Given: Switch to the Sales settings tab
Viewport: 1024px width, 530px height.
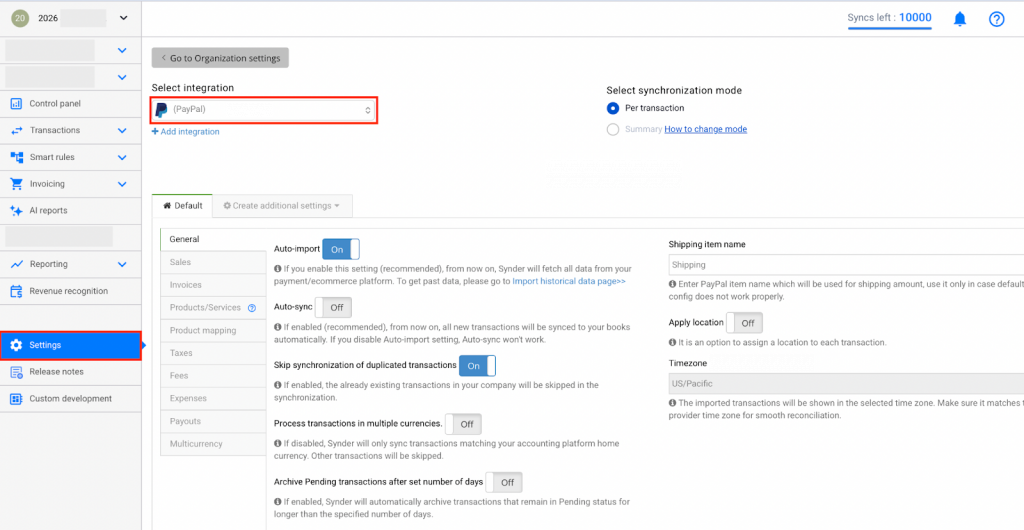Looking at the screenshot, I should [x=181, y=262].
